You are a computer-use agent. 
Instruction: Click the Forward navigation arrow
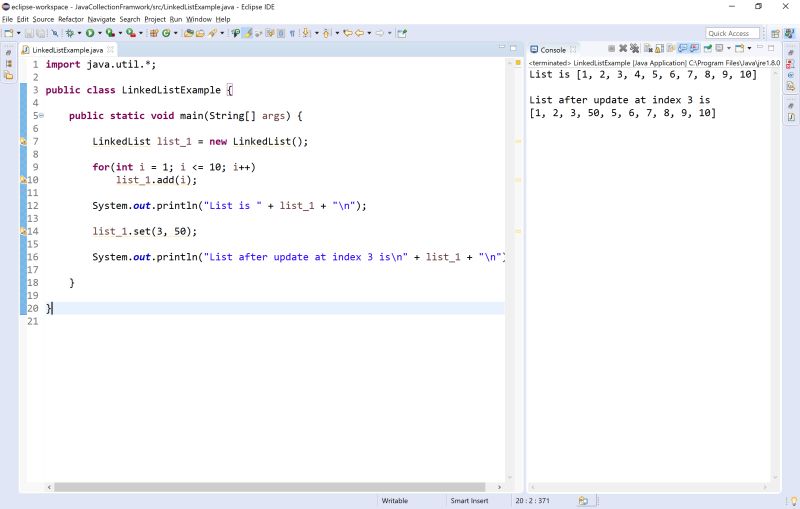click(380, 33)
